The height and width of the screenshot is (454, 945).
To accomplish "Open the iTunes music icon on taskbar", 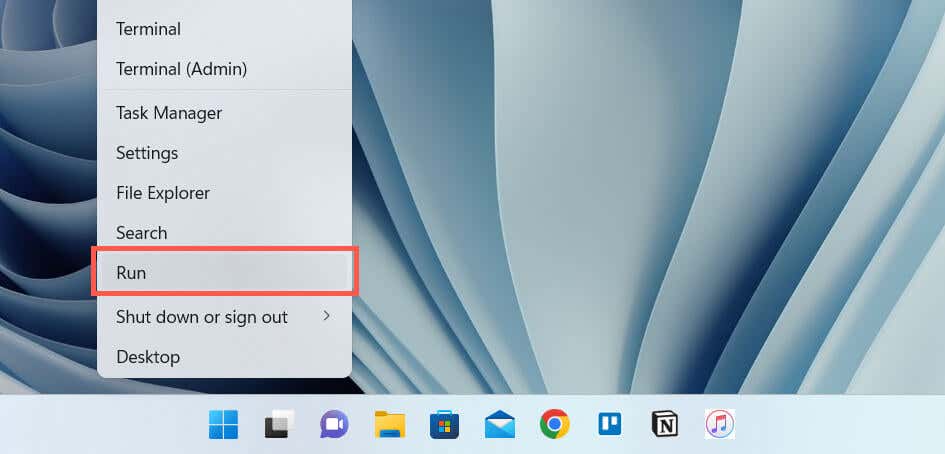I will tap(719, 424).
